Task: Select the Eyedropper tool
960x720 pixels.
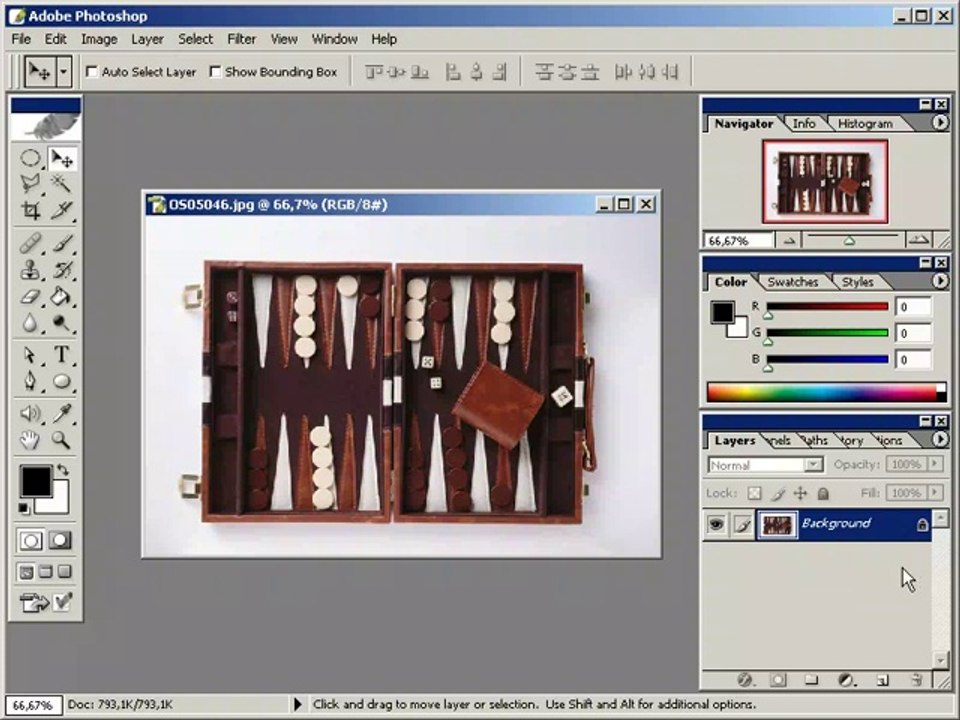Action: point(62,413)
